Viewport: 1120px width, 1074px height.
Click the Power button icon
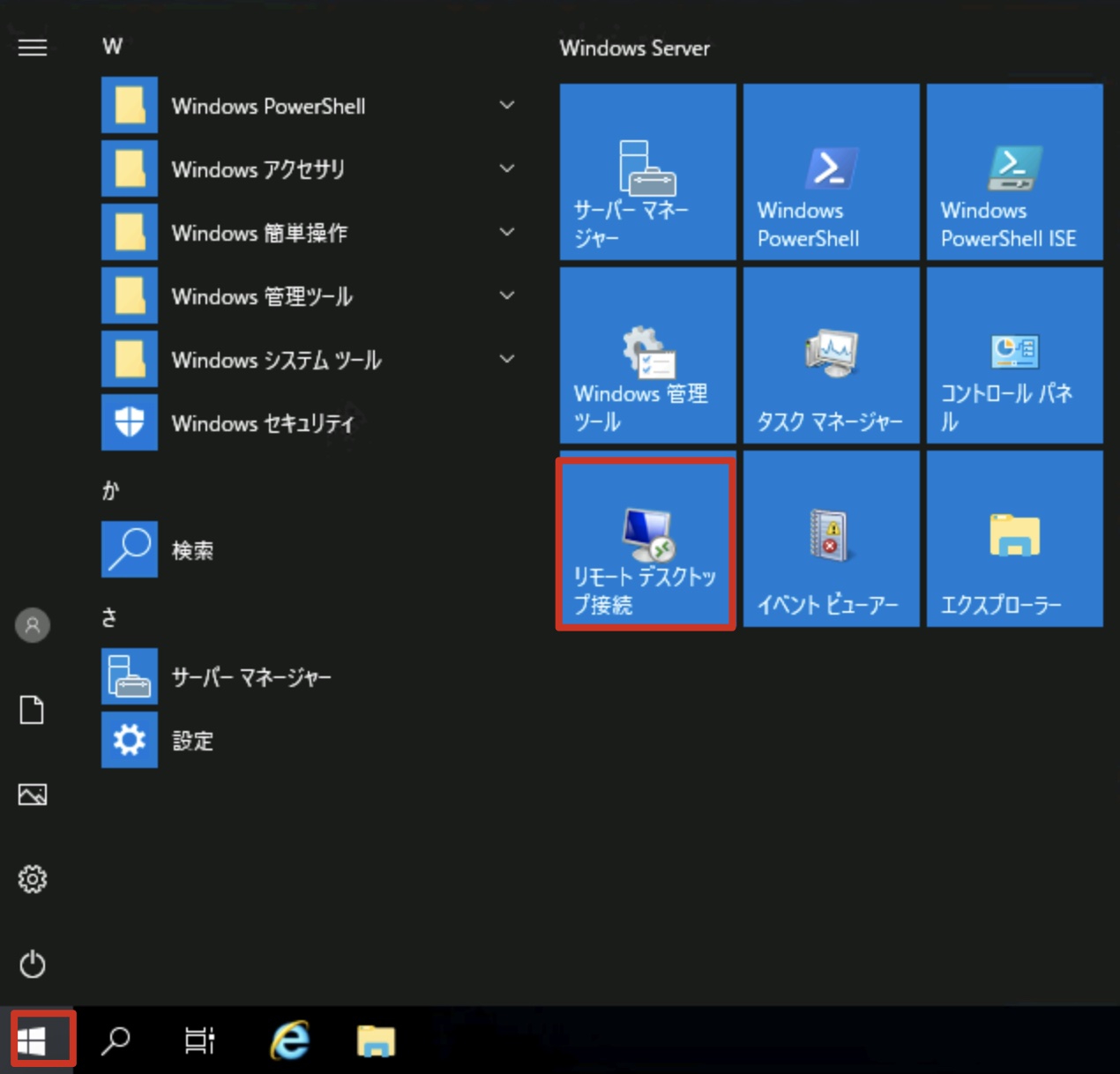[33, 964]
